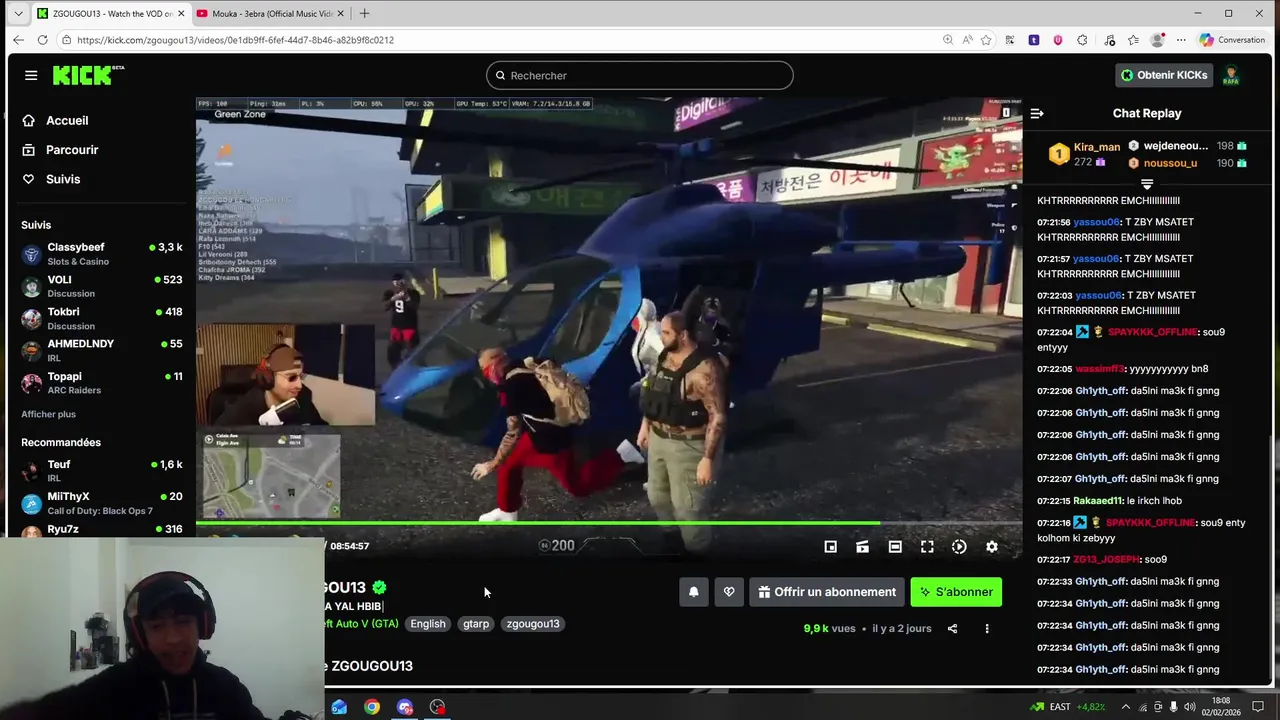The height and width of the screenshot is (720, 1280).
Task: Open Classybeef channel in Suivis list
Action: (x=101, y=254)
